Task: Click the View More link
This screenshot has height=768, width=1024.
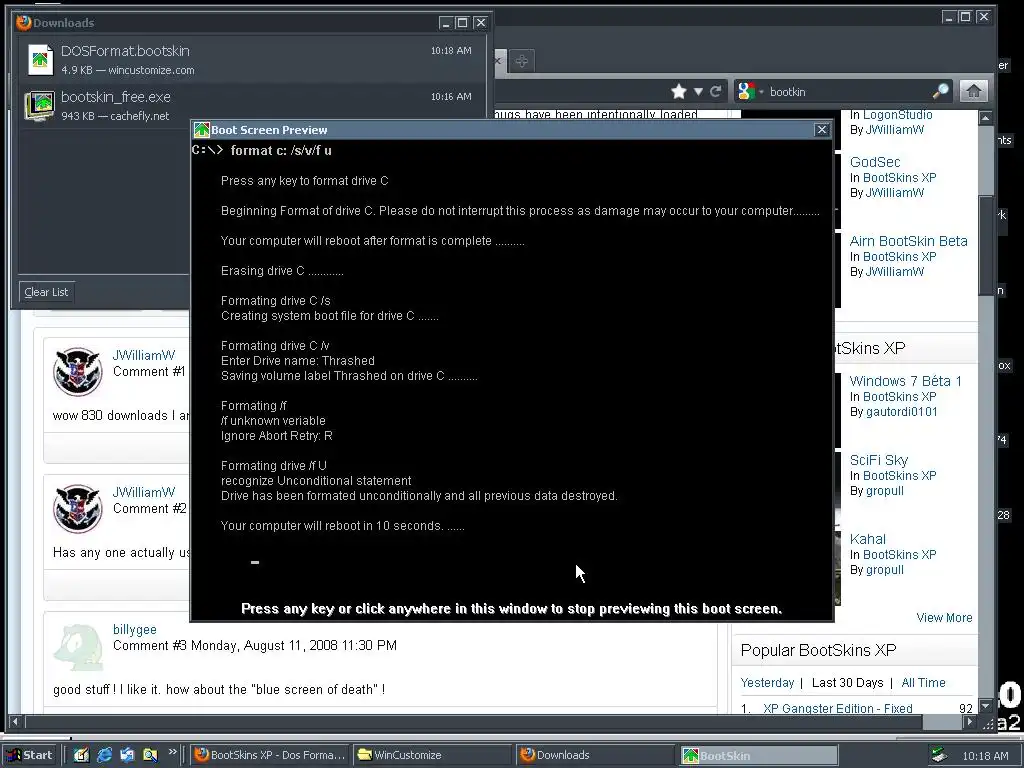Action: 944,618
